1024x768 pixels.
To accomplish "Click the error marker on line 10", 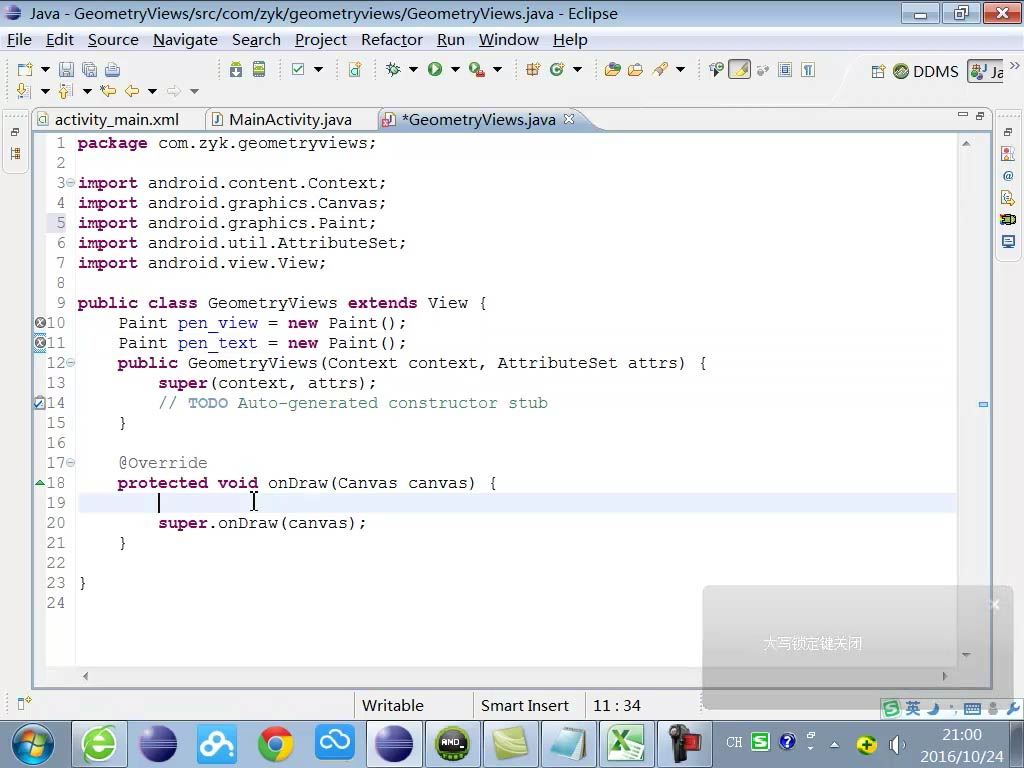I will 40,323.
